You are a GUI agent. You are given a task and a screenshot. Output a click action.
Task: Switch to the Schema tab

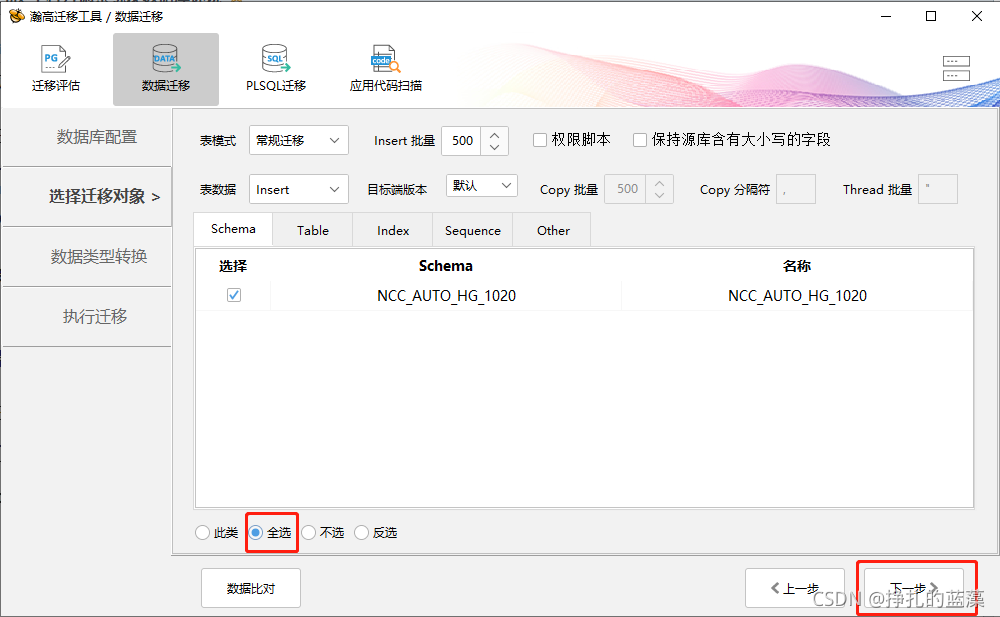(x=233, y=228)
